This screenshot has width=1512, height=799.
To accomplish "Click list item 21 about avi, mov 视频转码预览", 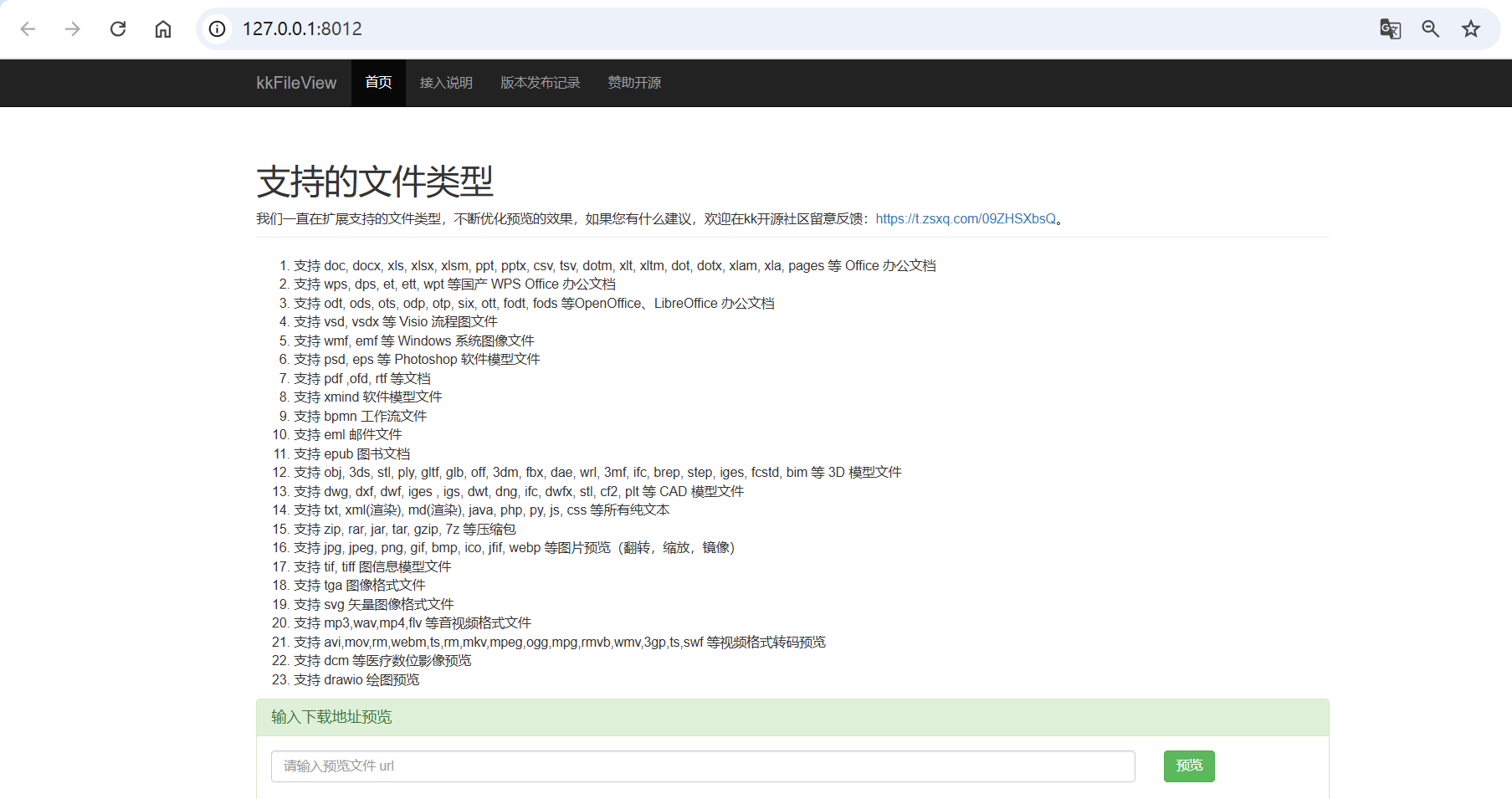I will tap(560, 643).
